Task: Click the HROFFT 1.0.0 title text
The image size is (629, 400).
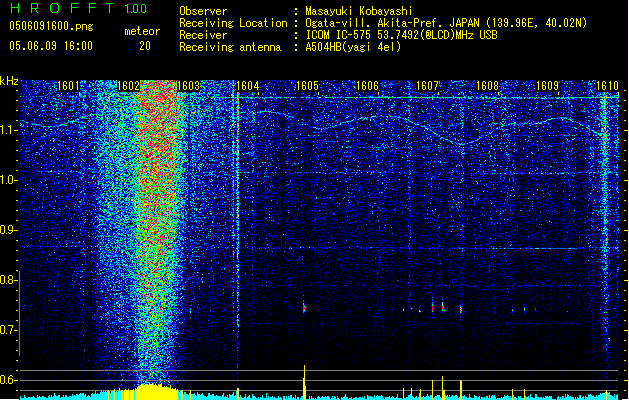Action: 78,8
